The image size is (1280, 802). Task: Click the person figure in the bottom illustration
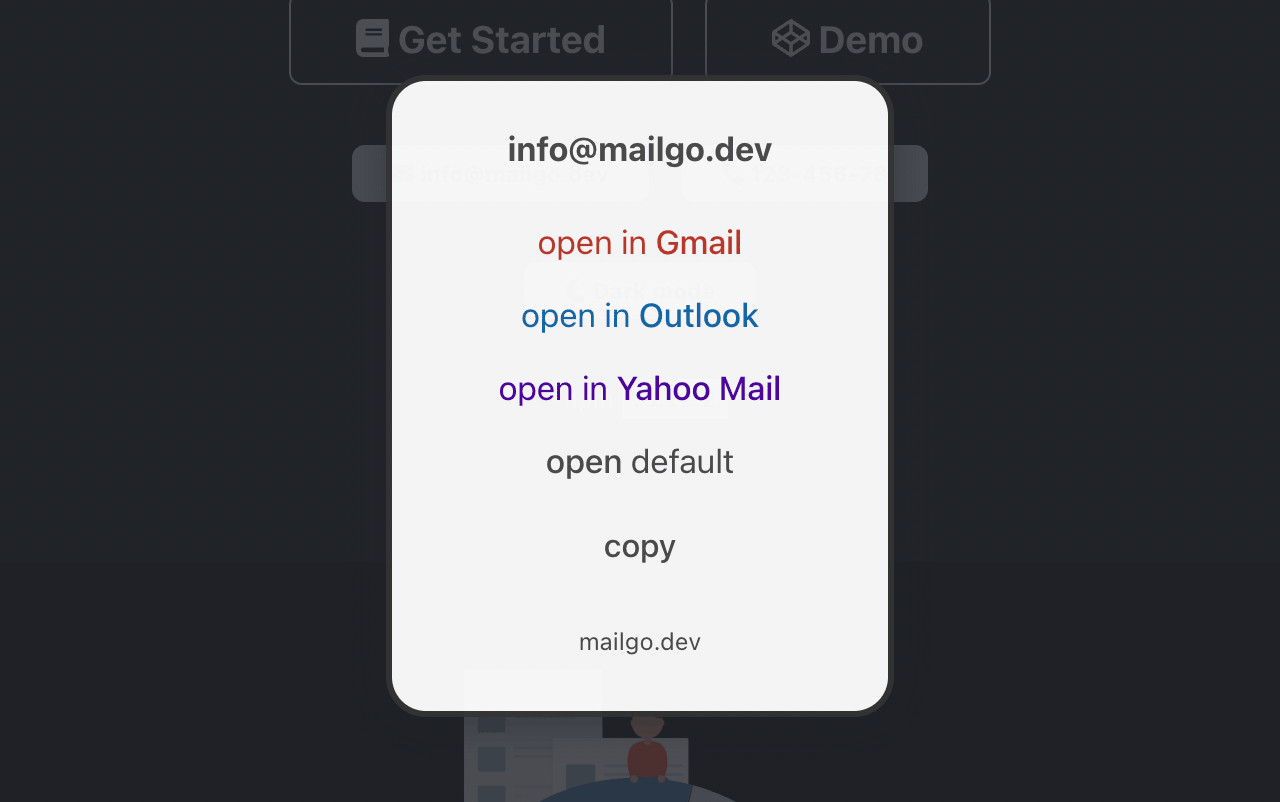[x=647, y=748]
